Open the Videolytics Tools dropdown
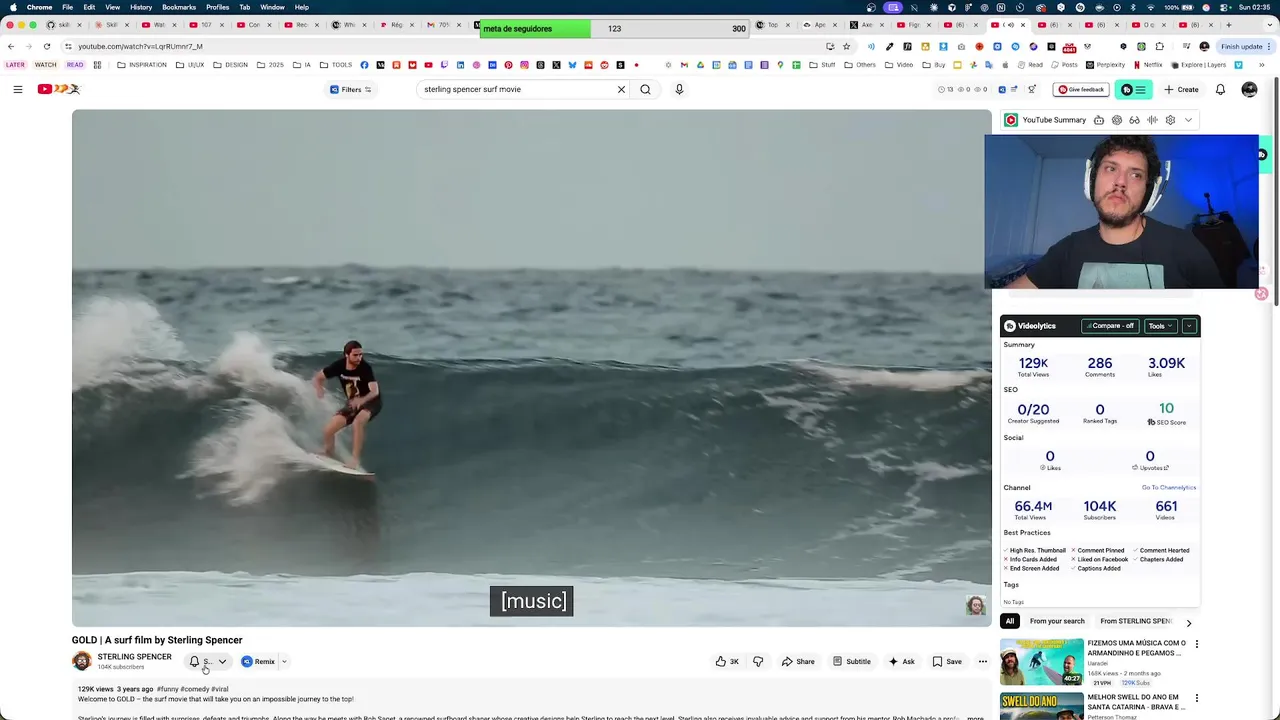 pyautogui.click(x=1160, y=326)
